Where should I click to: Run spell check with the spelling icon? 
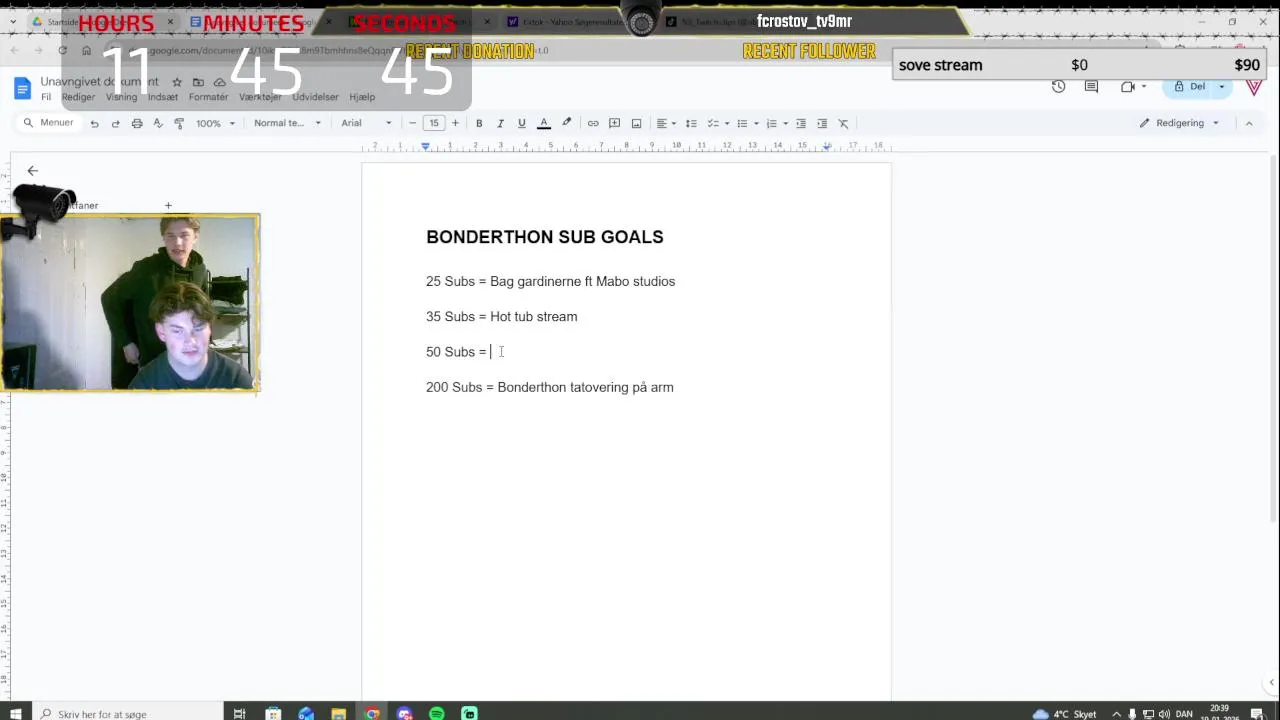coord(158,123)
